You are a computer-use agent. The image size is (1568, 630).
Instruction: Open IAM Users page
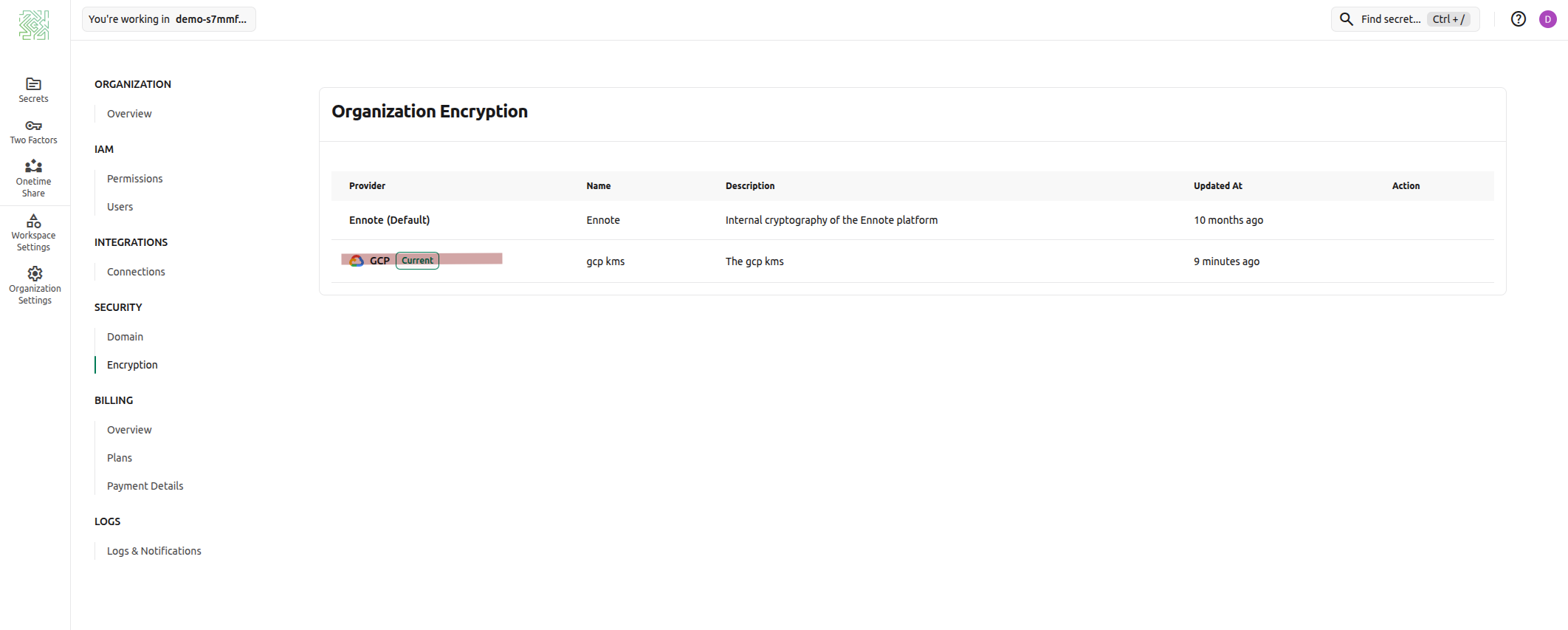[x=120, y=207]
